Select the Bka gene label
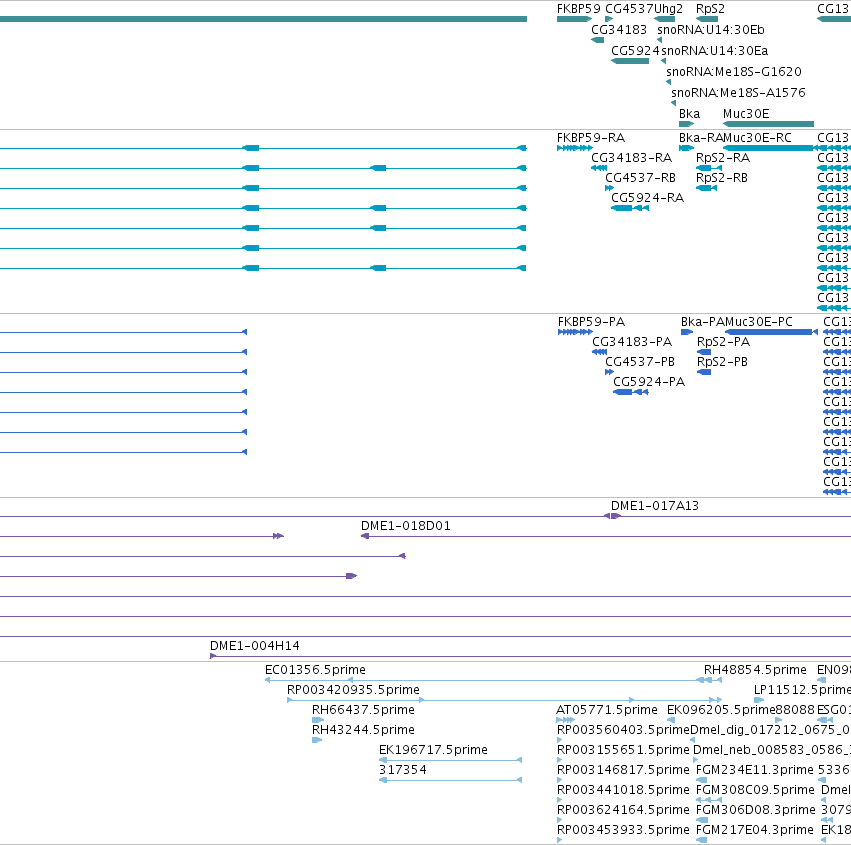This screenshot has width=851, height=845. click(x=689, y=114)
